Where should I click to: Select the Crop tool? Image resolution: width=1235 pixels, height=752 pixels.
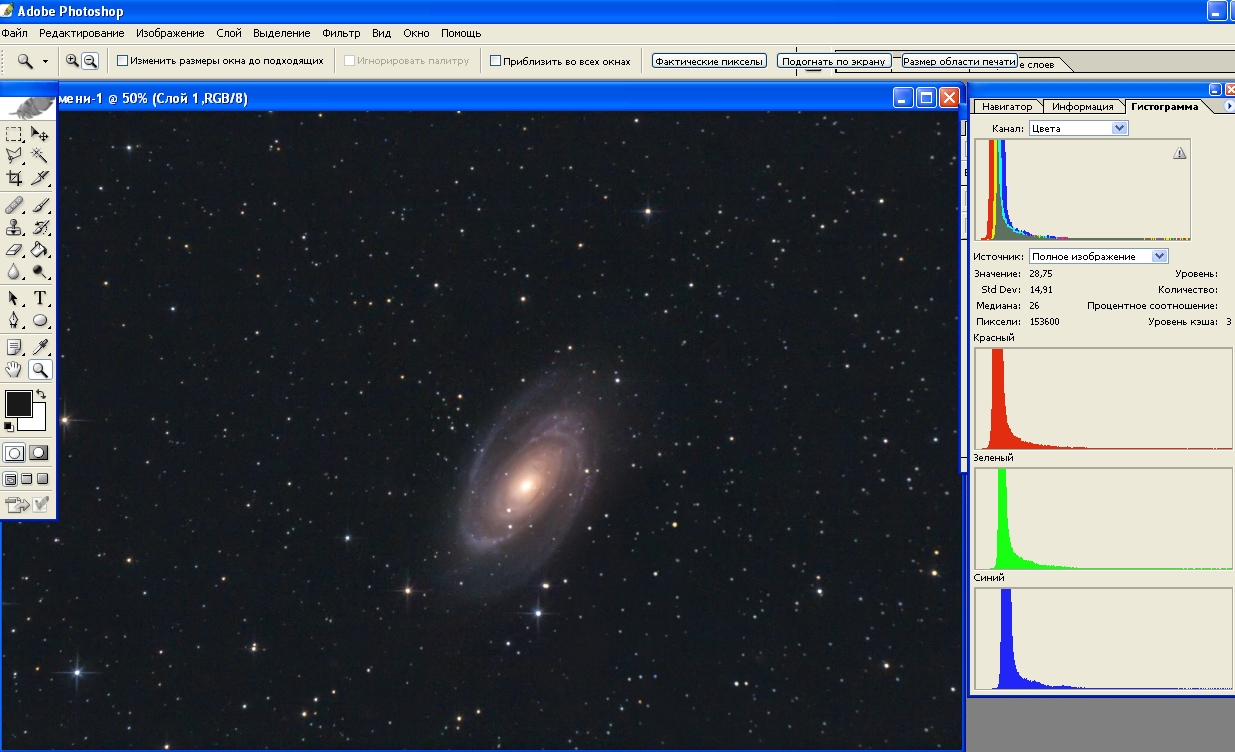point(14,178)
